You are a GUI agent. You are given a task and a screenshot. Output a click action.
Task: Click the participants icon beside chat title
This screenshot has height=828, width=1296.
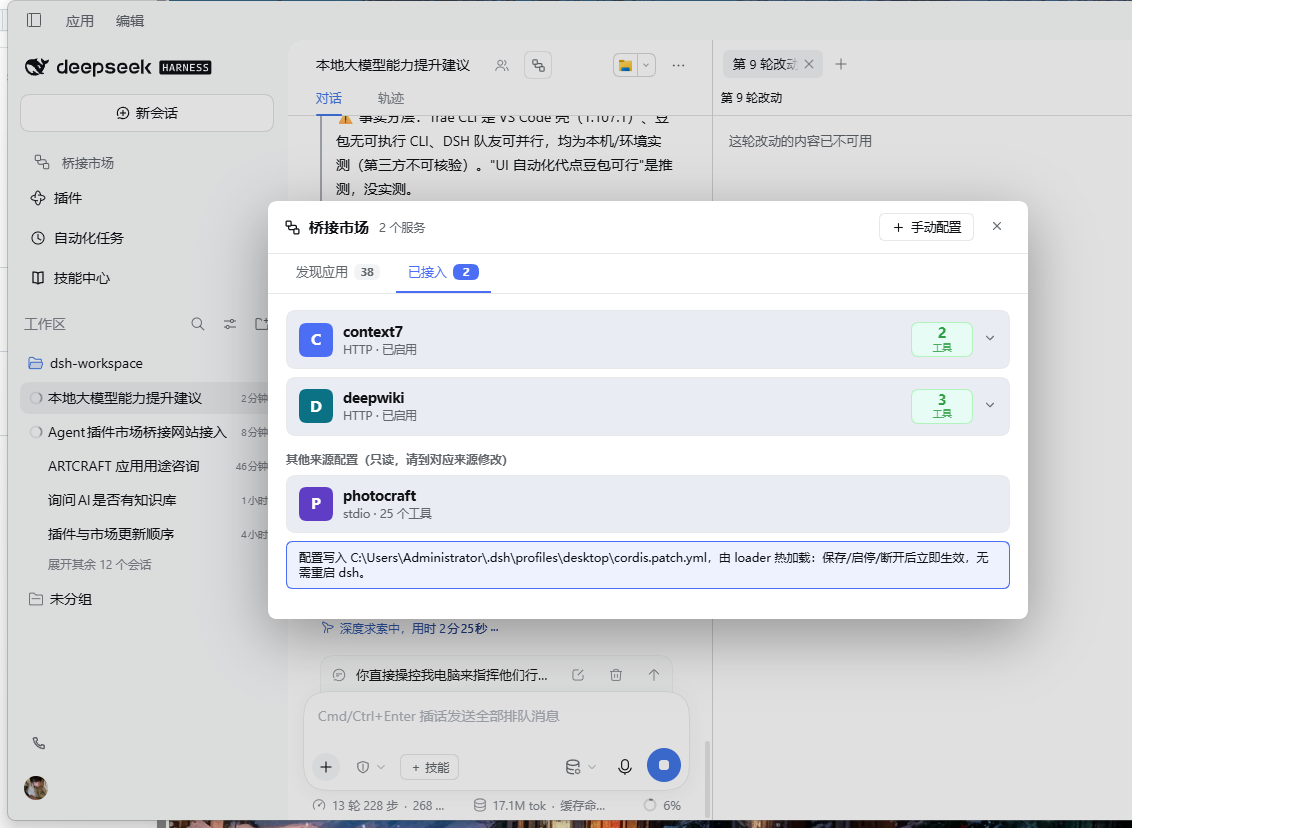click(502, 65)
